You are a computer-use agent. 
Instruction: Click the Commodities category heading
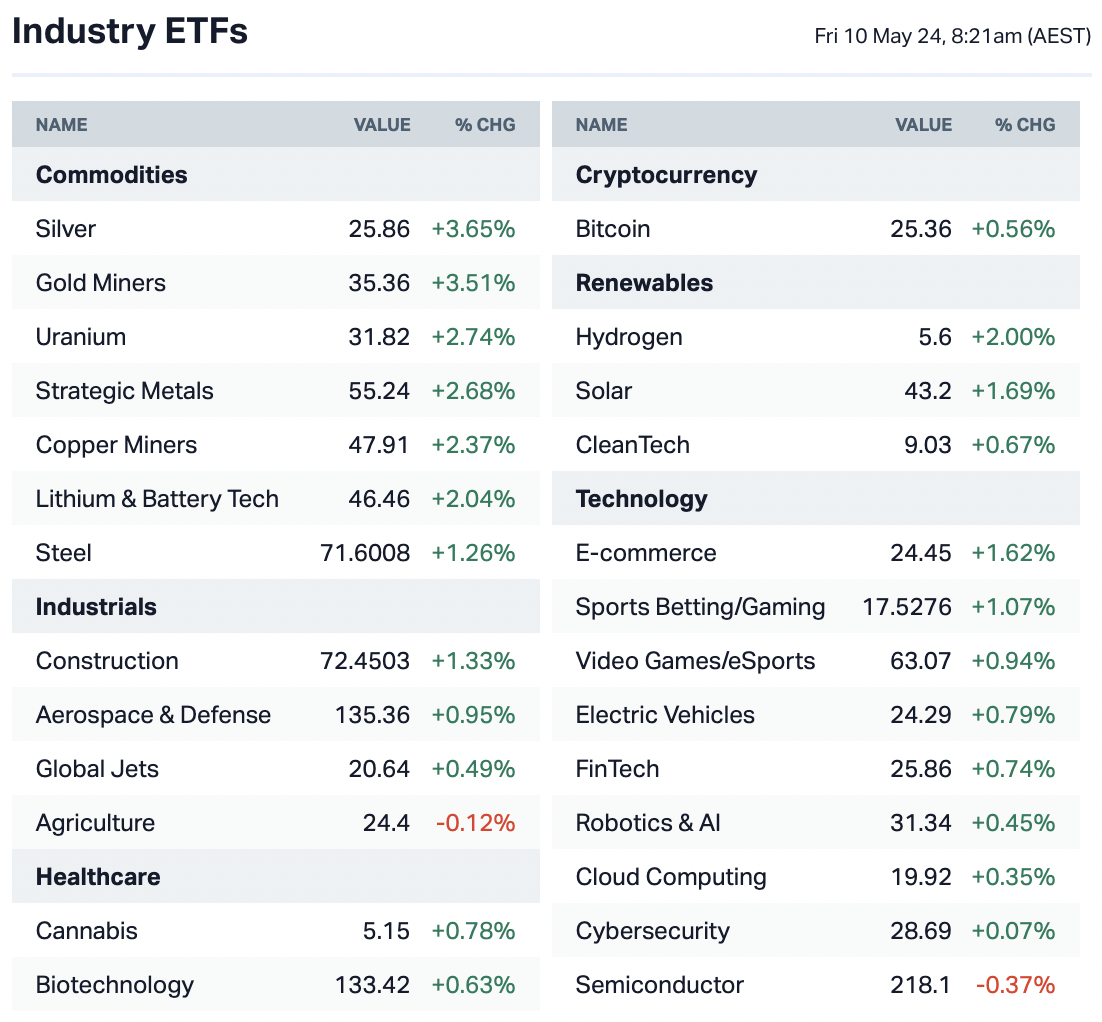click(x=112, y=175)
